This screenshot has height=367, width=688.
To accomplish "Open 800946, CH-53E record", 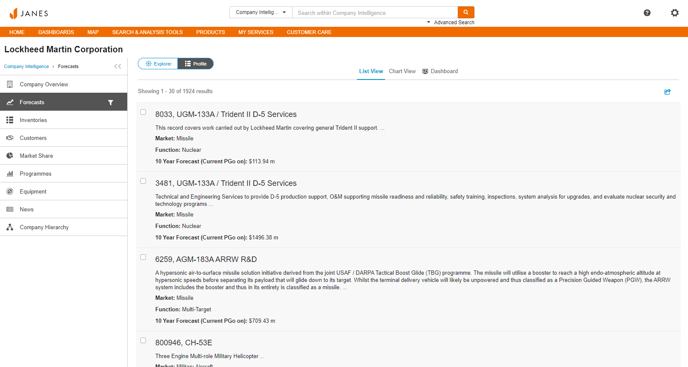I will (183, 342).
